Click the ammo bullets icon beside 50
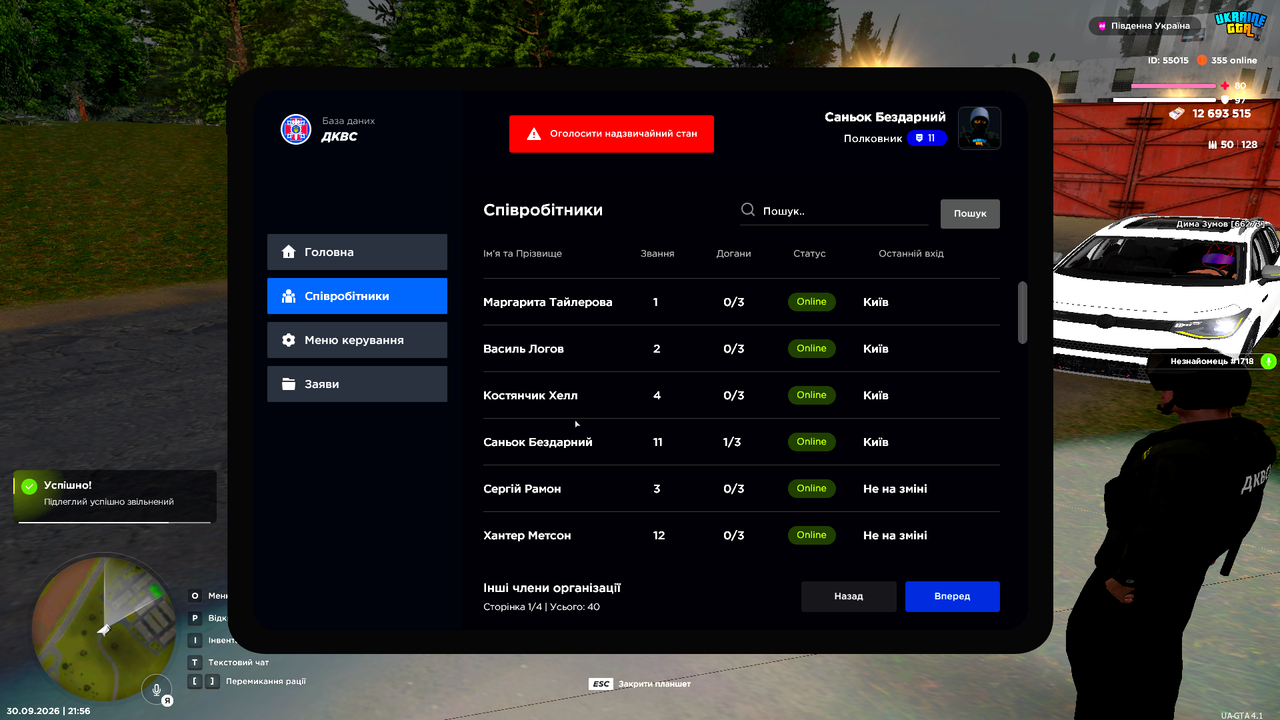 pyautogui.click(x=1214, y=145)
